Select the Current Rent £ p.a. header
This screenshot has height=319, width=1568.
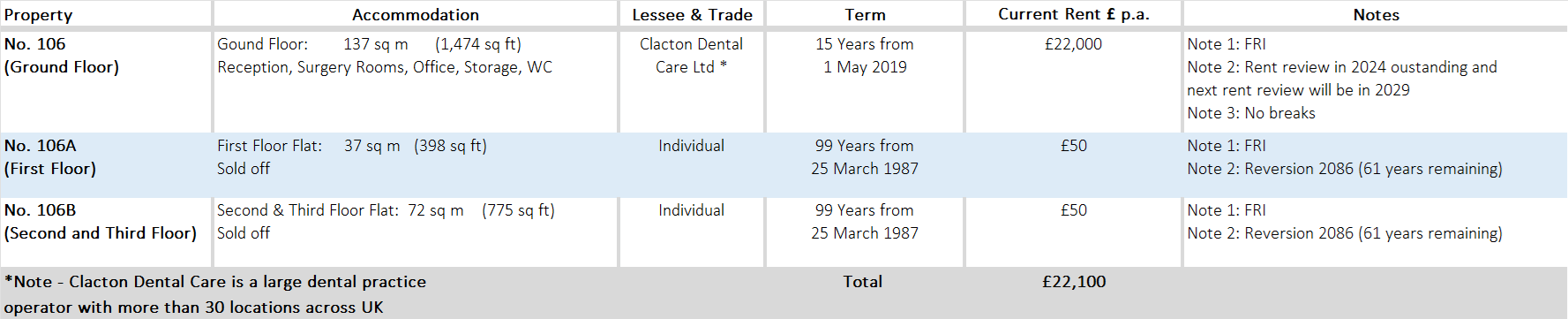pyautogui.click(x=1074, y=14)
